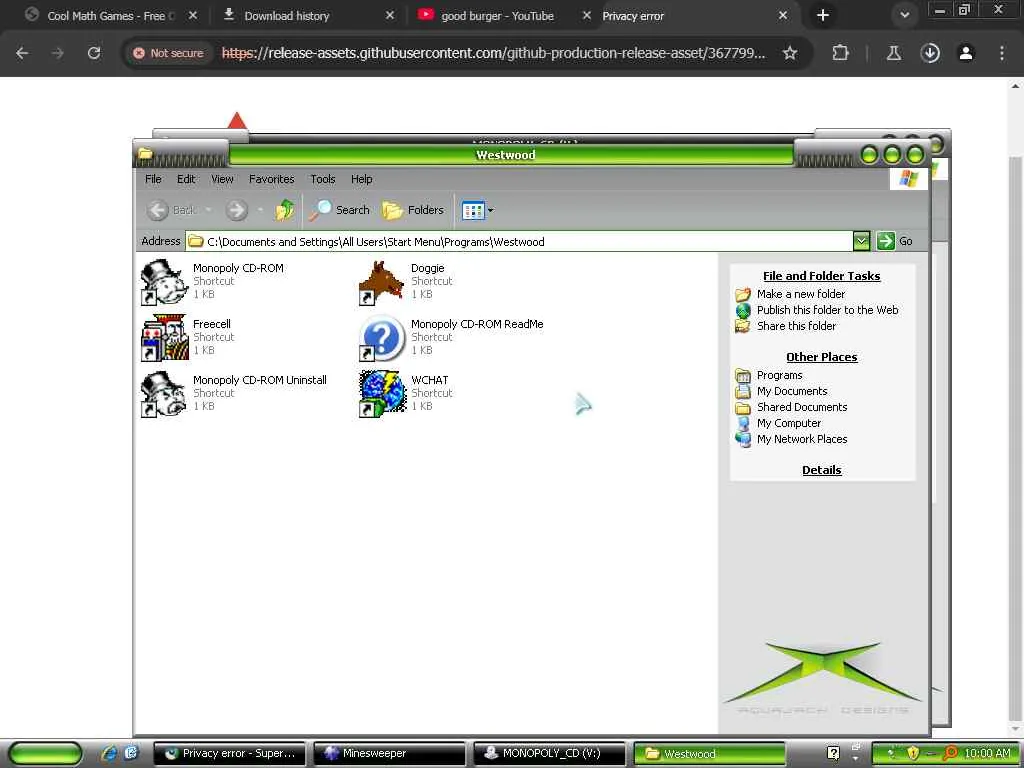The height and width of the screenshot is (768, 1024).
Task: Click the tab search dropdown arrow
Action: [904, 16]
